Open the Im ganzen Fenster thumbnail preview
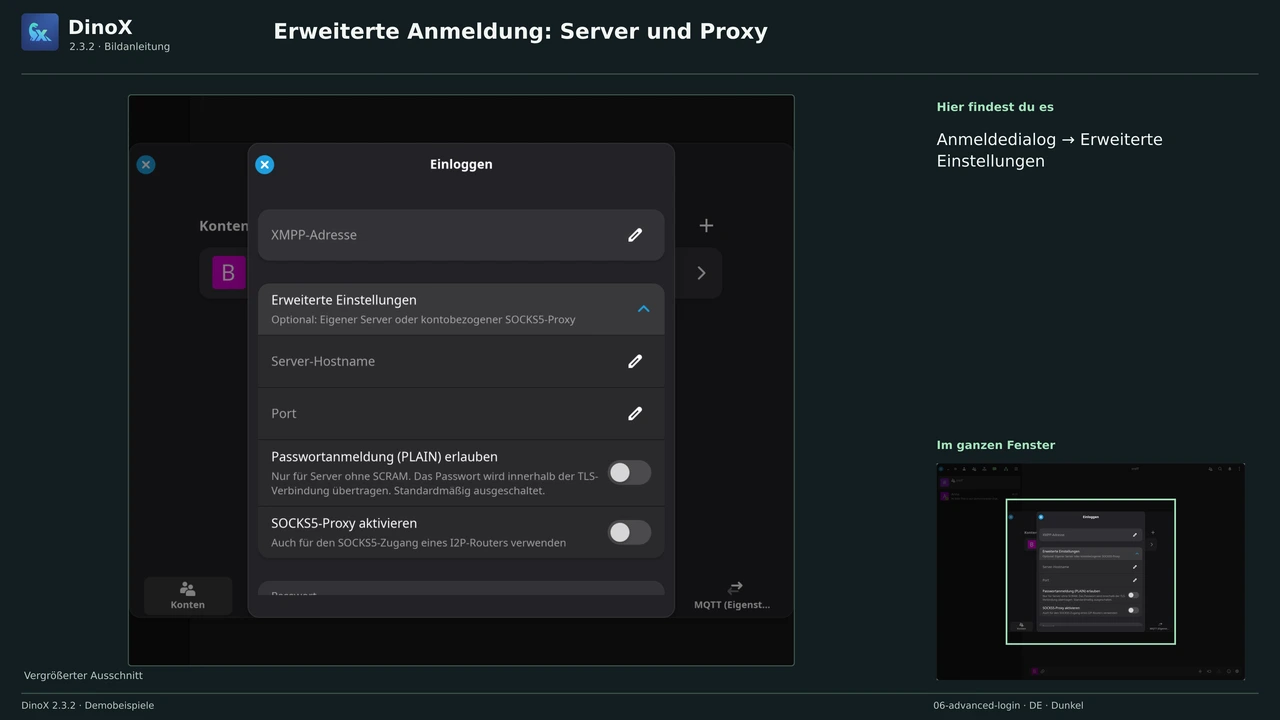The width and height of the screenshot is (1280, 720). [x=1091, y=572]
